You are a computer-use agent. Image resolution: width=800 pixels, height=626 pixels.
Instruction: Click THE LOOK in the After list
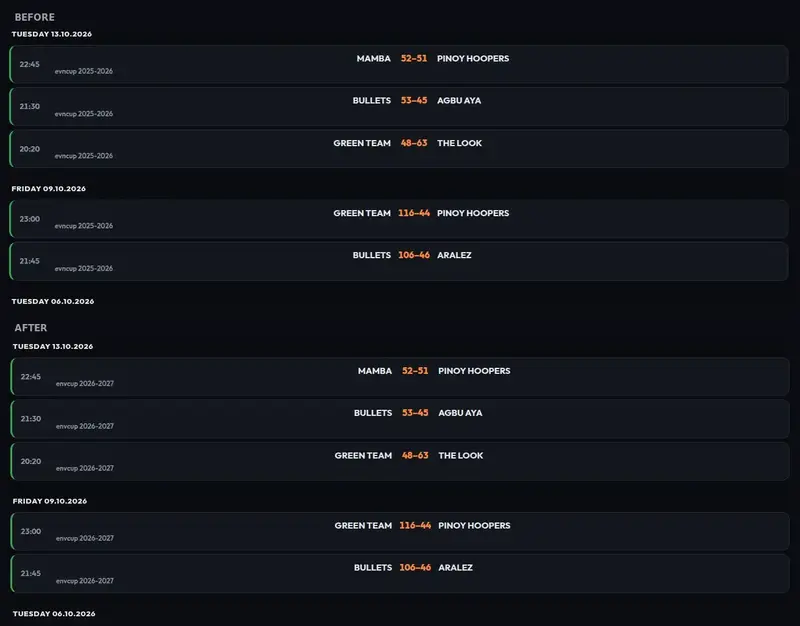pyautogui.click(x=460, y=456)
